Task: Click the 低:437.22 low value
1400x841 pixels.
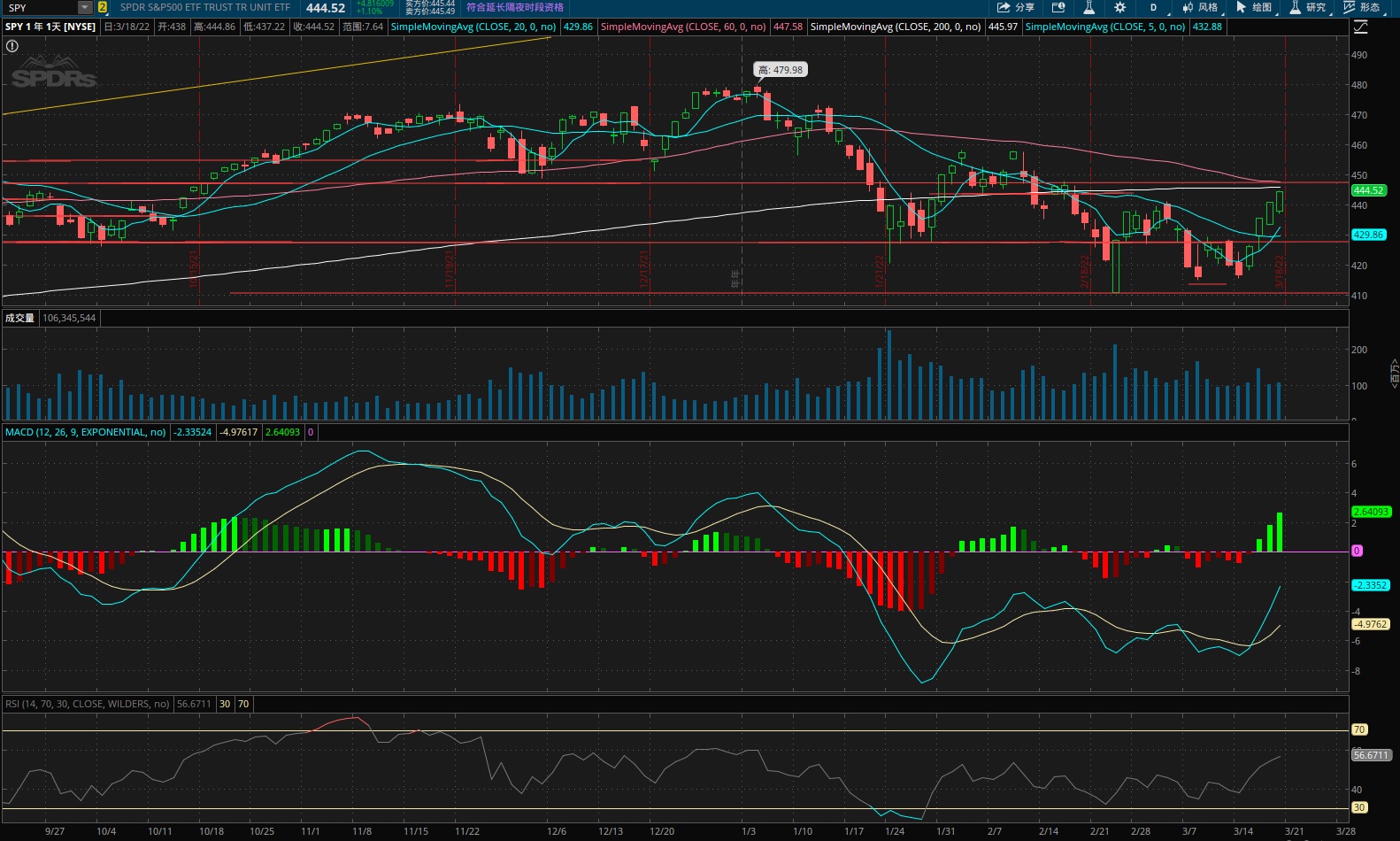Action: click(264, 27)
